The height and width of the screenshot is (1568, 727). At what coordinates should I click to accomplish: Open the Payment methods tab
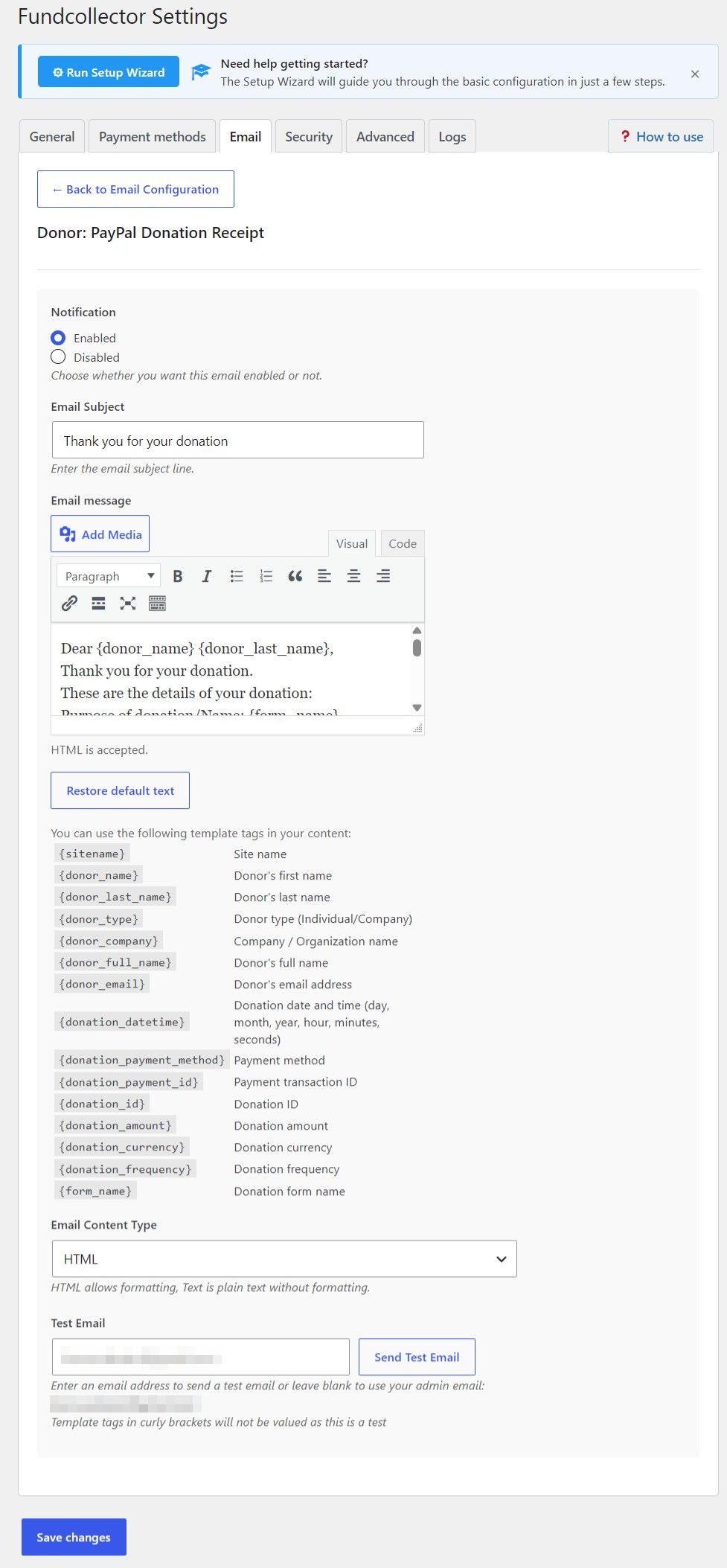pos(153,137)
